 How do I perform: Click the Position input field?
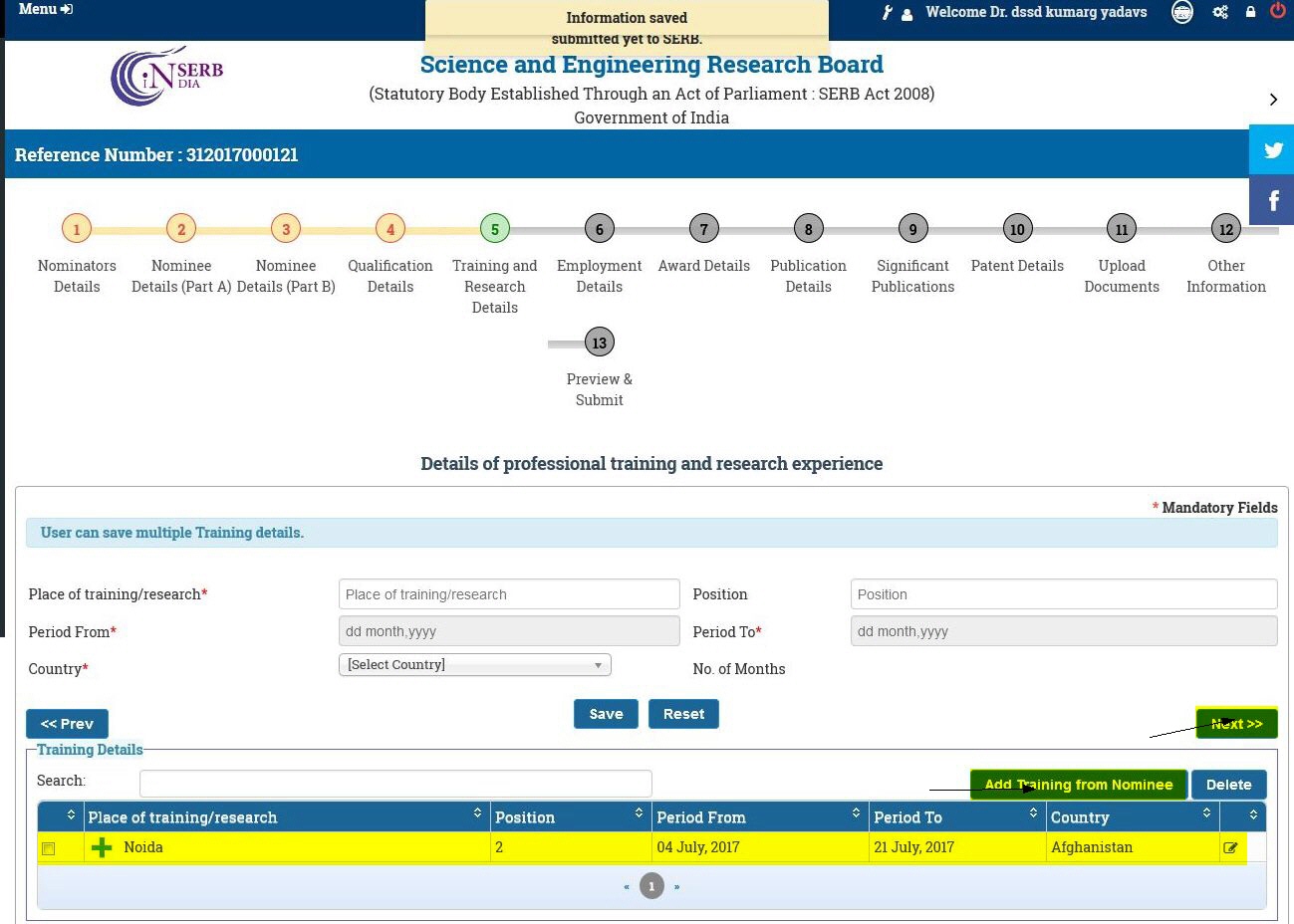(x=1064, y=594)
